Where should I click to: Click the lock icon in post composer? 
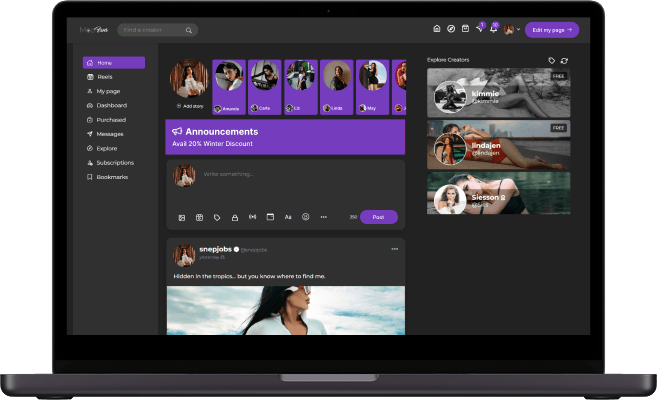[235, 217]
